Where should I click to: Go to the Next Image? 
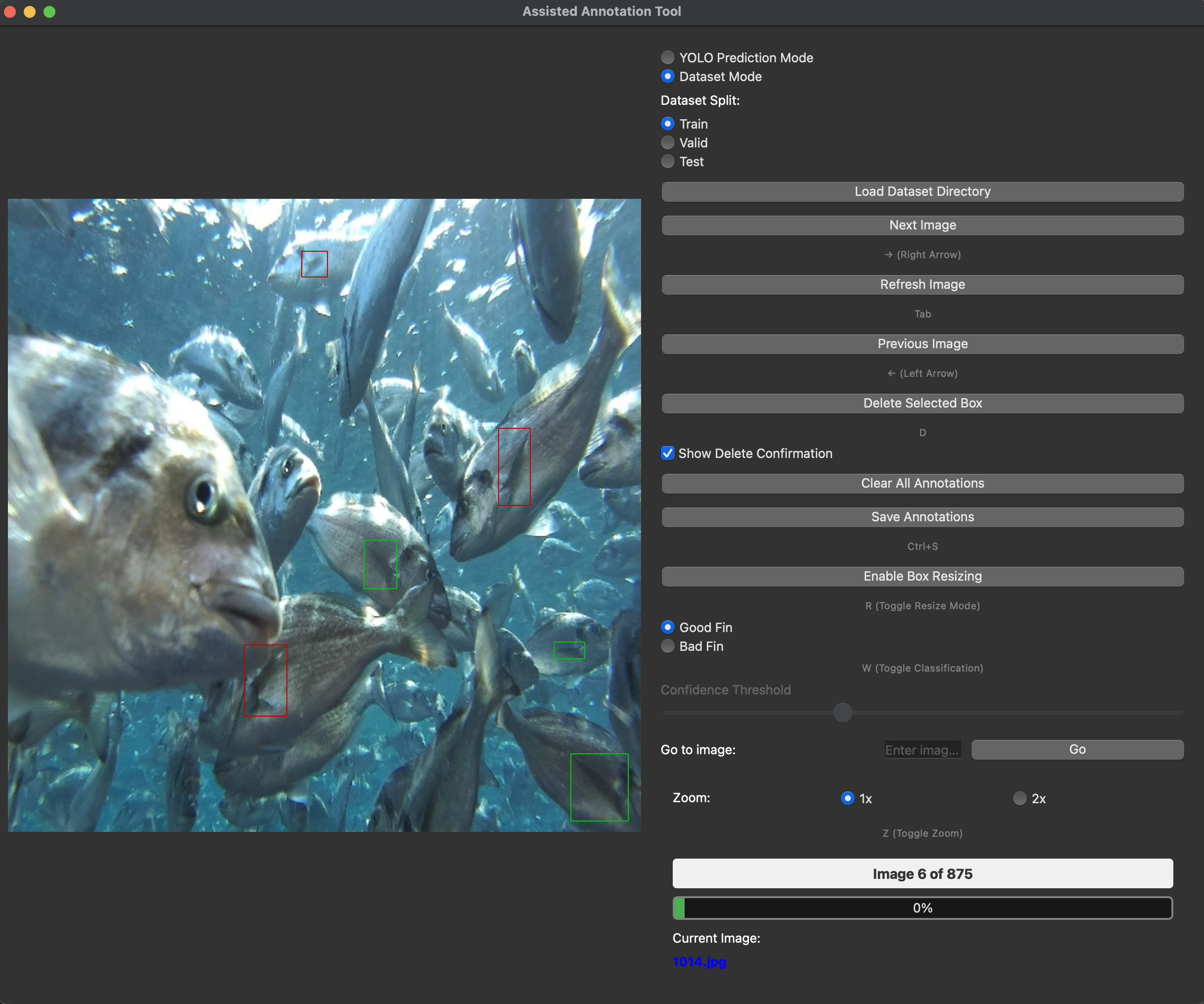[922, 226]
